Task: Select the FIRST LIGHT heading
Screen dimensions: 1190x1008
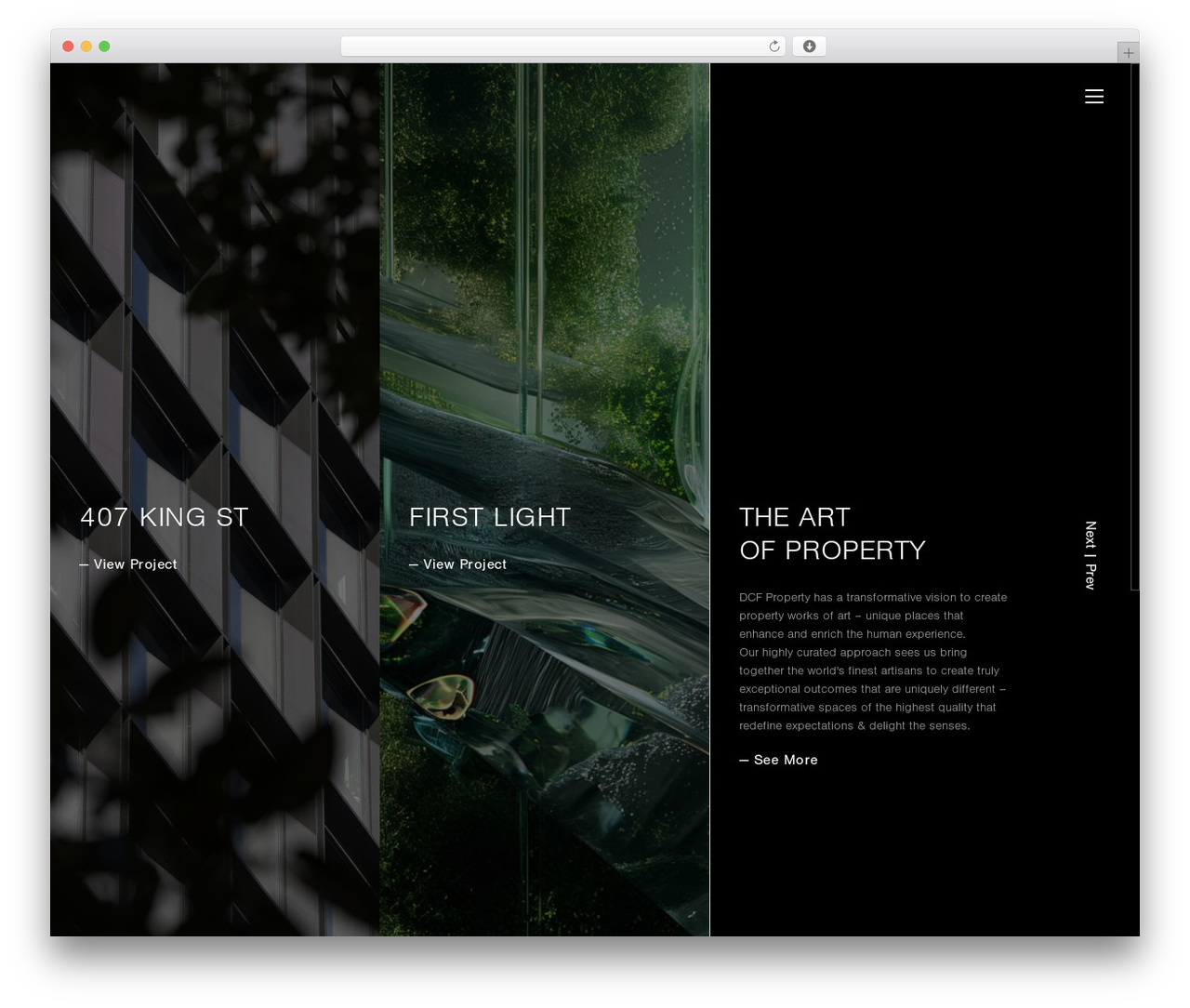Action: (490, 517)
